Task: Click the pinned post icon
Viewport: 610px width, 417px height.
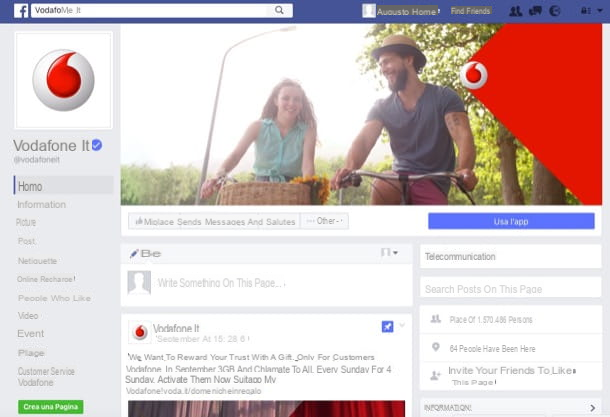Action: tap(387, 327)
